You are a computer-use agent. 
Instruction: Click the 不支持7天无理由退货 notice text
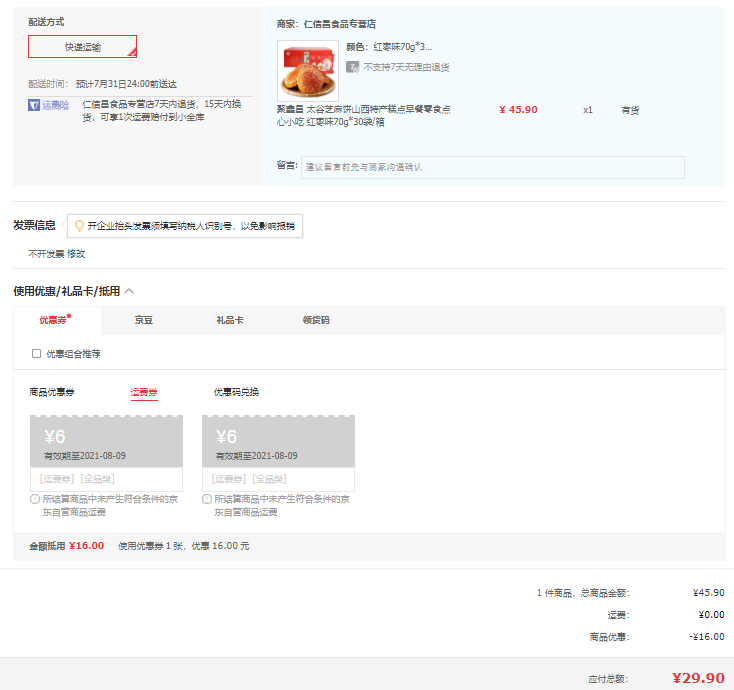click(x=406, y=67)
